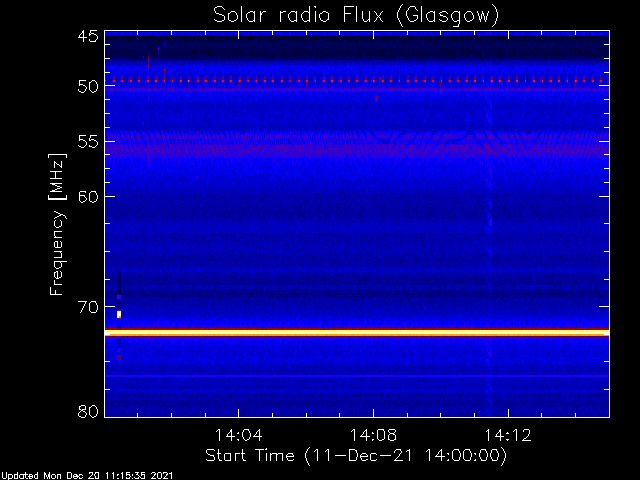640x480 pixels.
Task: Click the 60 frequency tick label
Action: pos(88,197)
